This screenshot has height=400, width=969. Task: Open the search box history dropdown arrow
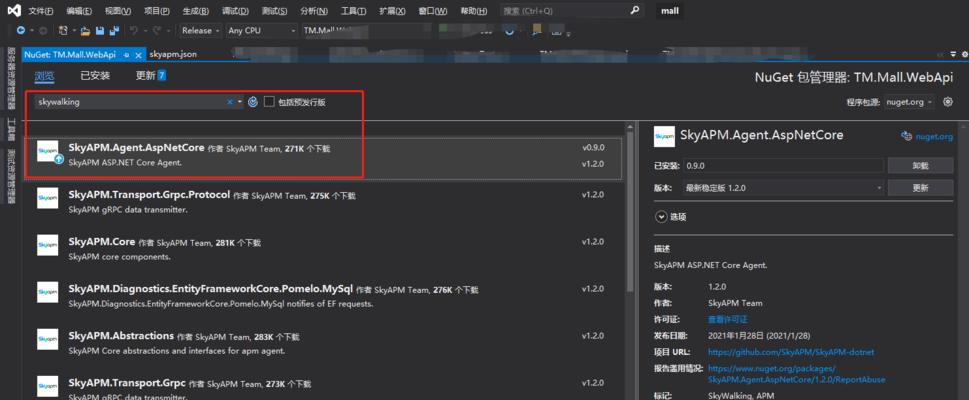[240, 102]
